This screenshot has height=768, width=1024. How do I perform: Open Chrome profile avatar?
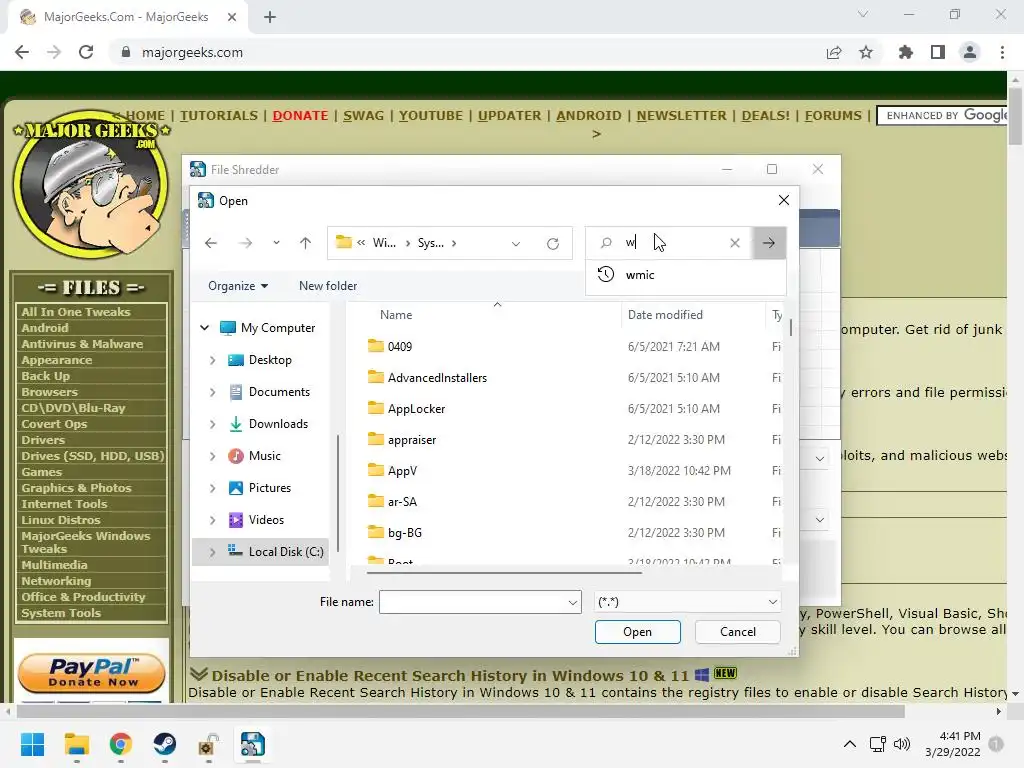tap(970, 52)
